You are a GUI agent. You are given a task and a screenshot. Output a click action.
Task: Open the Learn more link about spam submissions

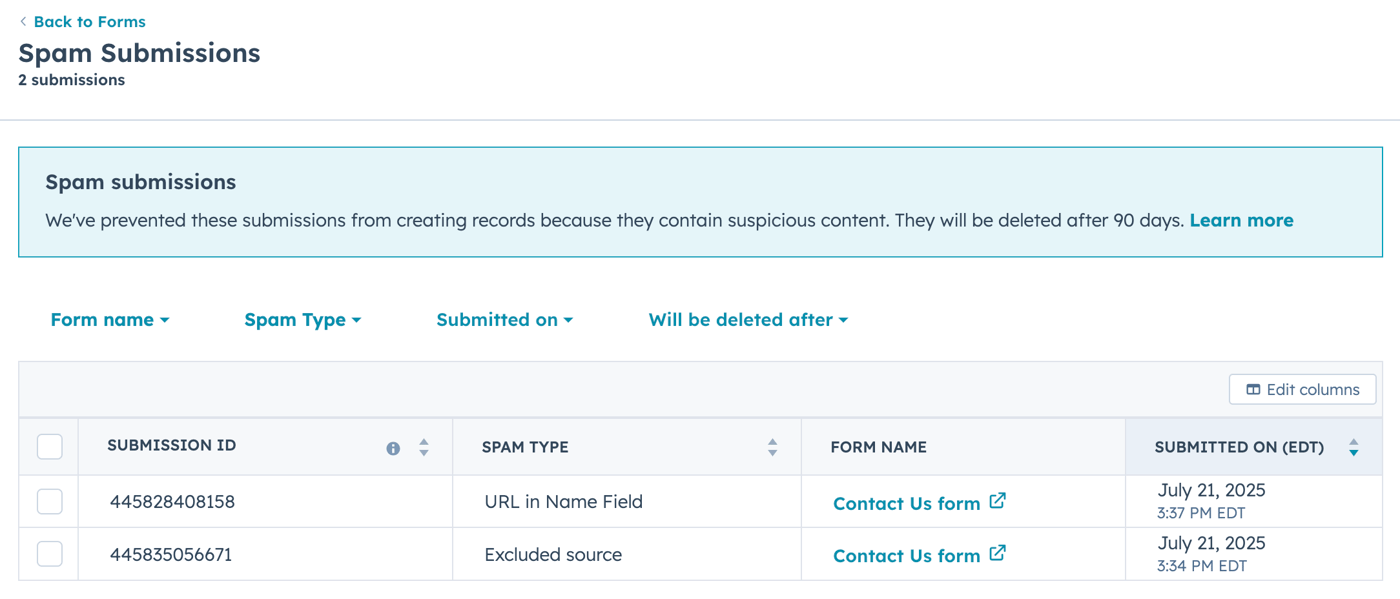(x=1241, y=220)
